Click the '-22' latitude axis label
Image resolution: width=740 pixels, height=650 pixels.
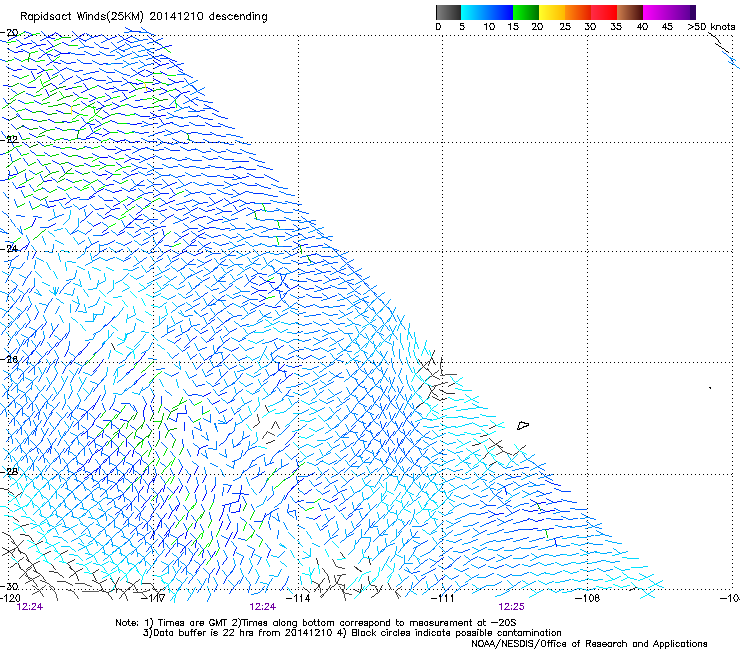[x=10, y=140]
